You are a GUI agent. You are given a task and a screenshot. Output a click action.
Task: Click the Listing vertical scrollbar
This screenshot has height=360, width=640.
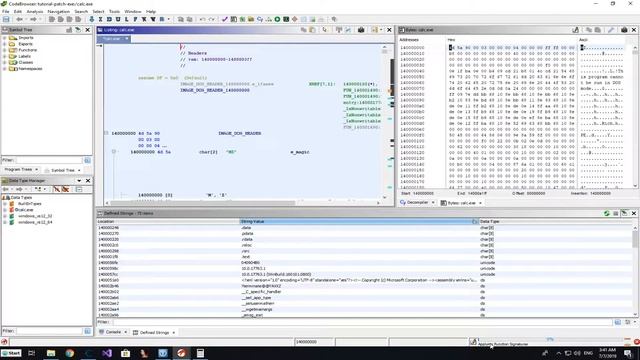pos(384,122)
